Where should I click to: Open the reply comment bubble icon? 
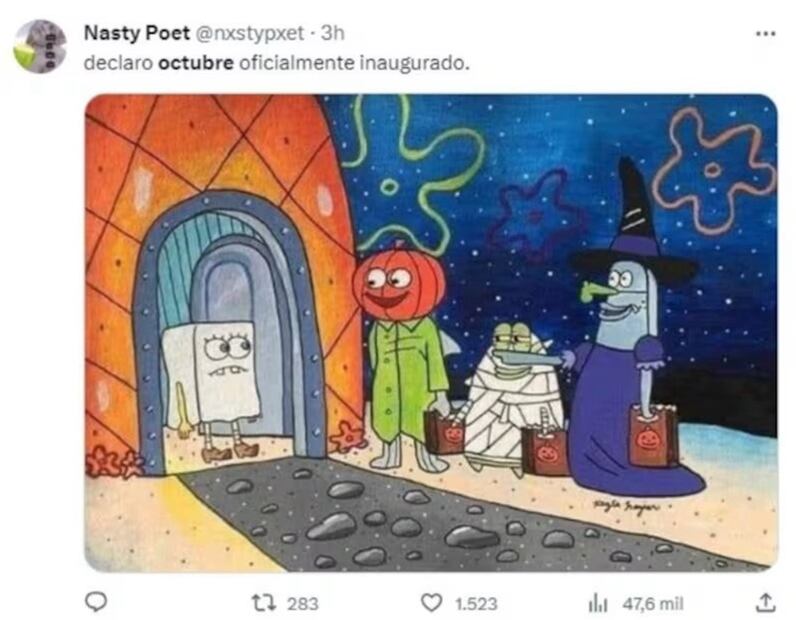click(x=95, y=602)
